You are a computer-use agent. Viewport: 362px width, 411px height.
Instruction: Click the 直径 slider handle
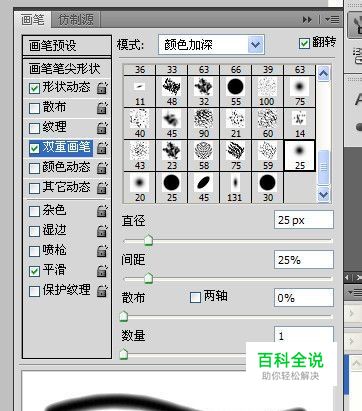[148, 240]
